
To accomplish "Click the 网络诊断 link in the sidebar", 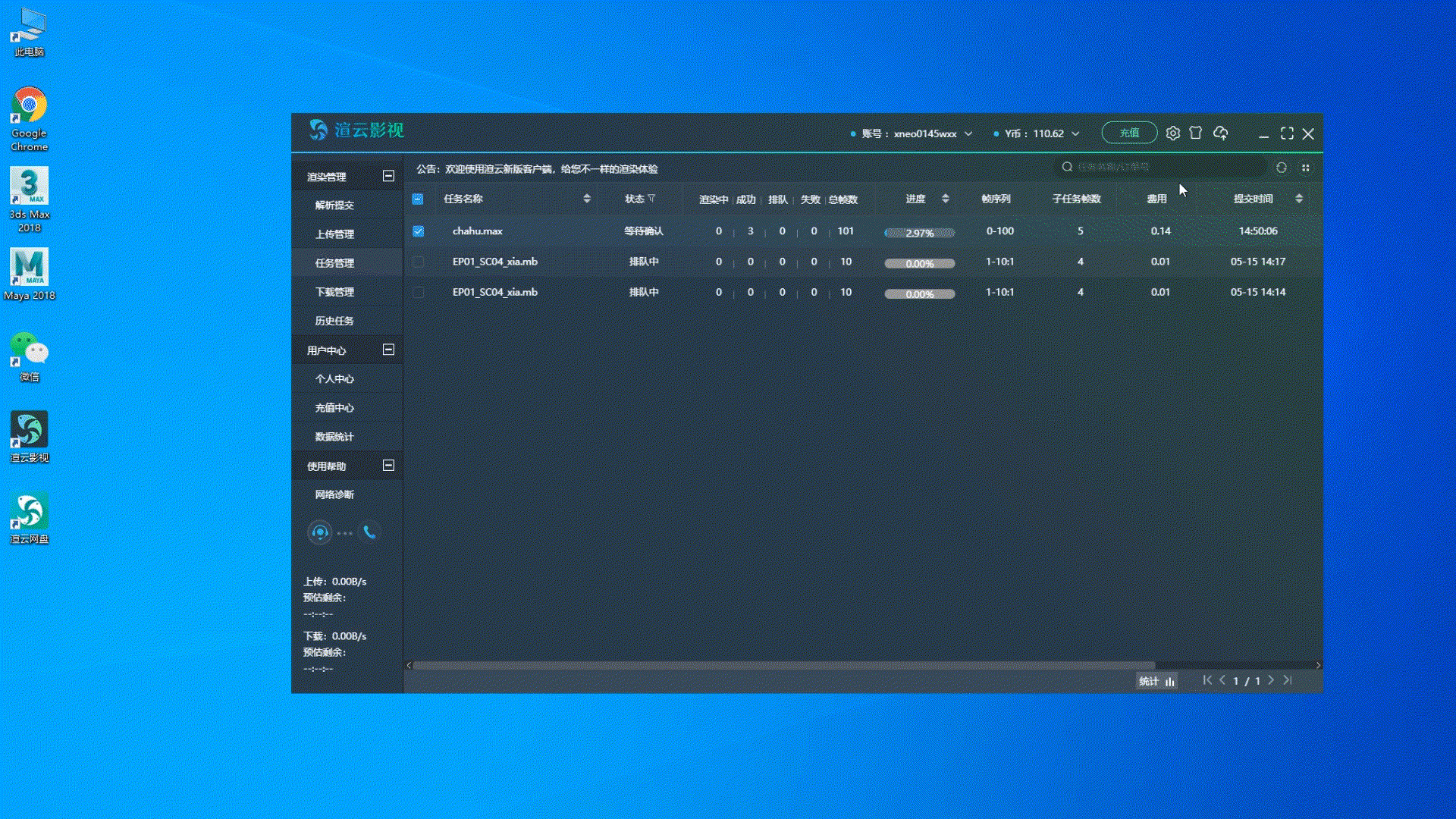I will click(334, 494).
